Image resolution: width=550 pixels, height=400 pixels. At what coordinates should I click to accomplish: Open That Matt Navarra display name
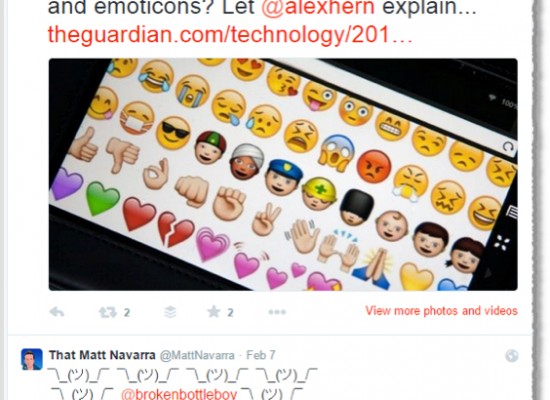point(102,355)
